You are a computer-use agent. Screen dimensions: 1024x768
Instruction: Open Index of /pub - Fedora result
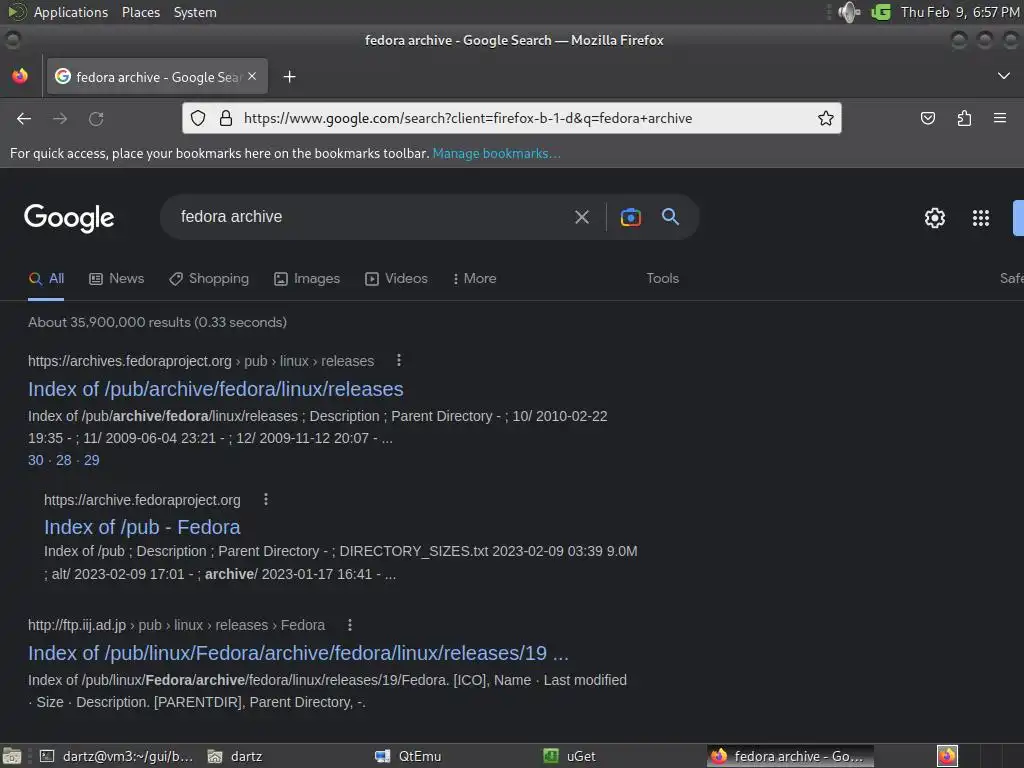pyautogui.click(x=142, y=527)
